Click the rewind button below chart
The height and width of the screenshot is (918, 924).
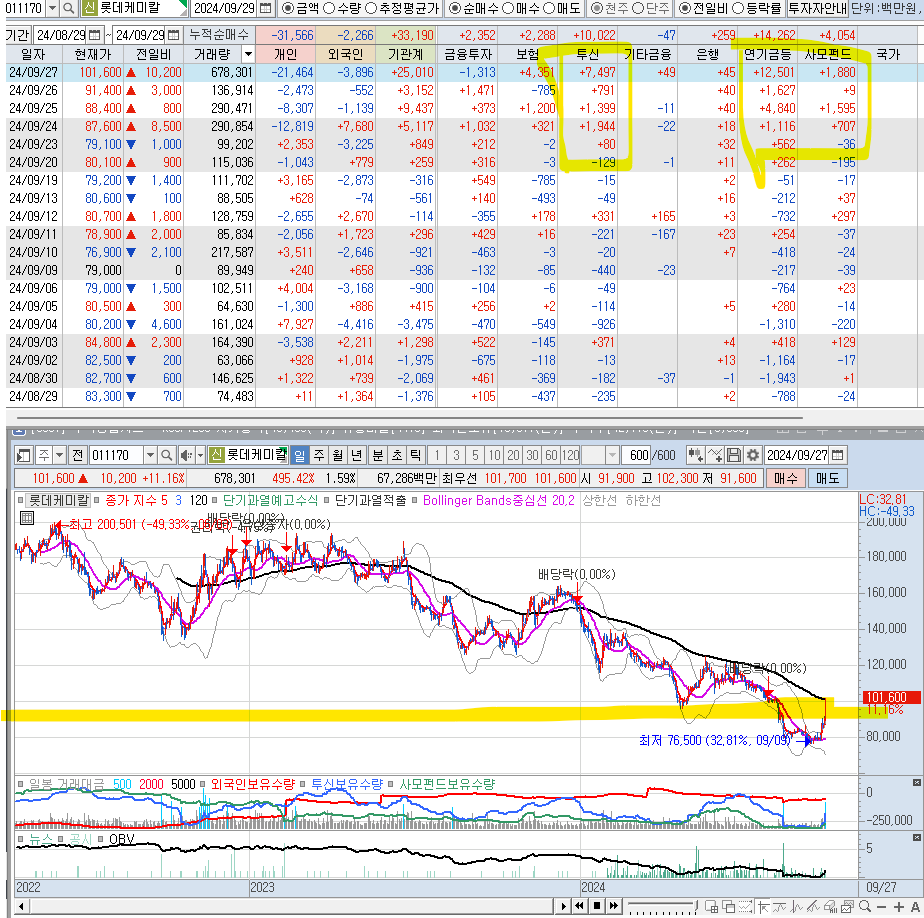click(579, 906)
